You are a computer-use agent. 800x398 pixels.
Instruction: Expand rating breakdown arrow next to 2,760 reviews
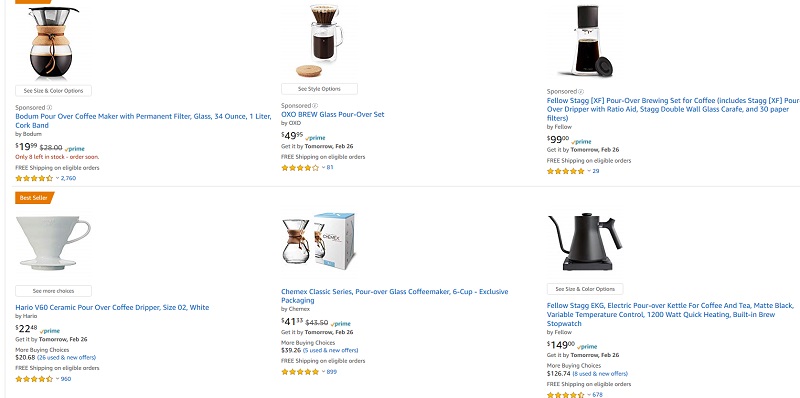(57, 179)
